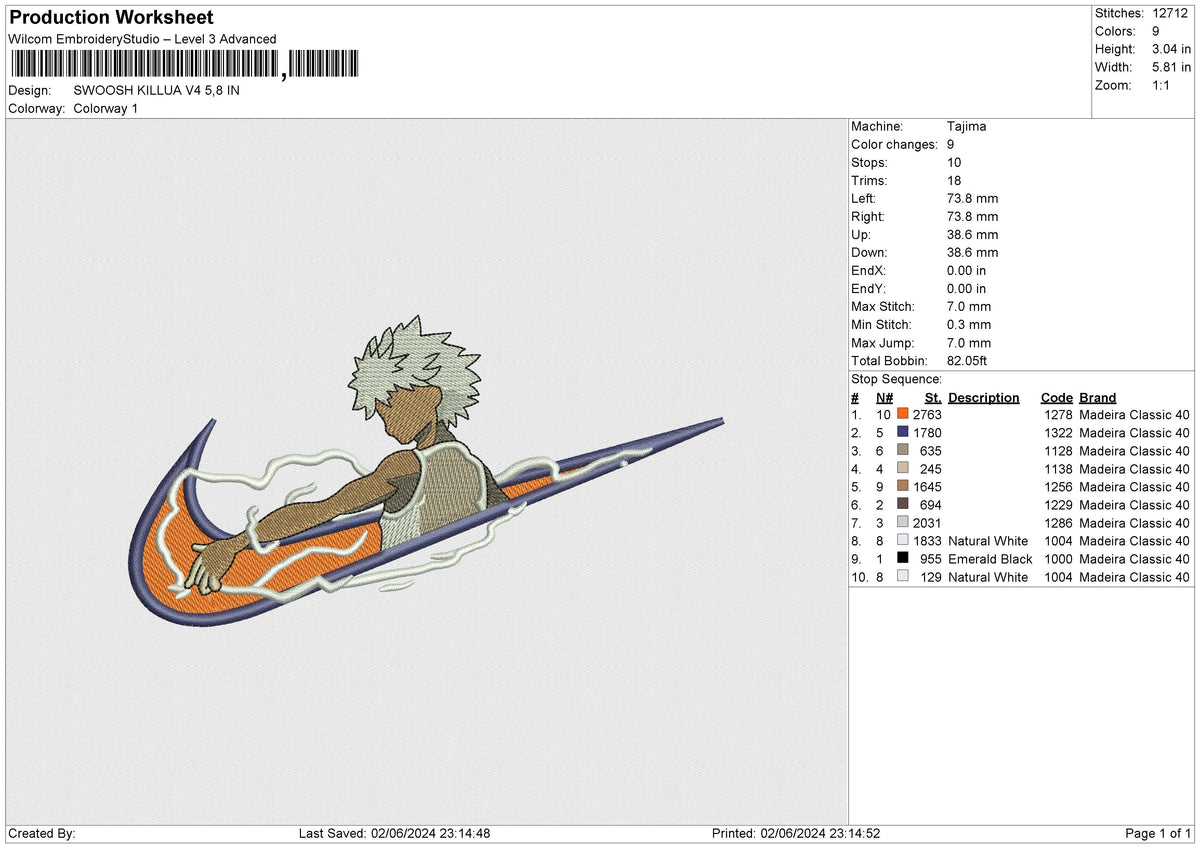Screen dimensions: 1200x848
Task: Click the barcode below the worksheet title
Action: 185,63
